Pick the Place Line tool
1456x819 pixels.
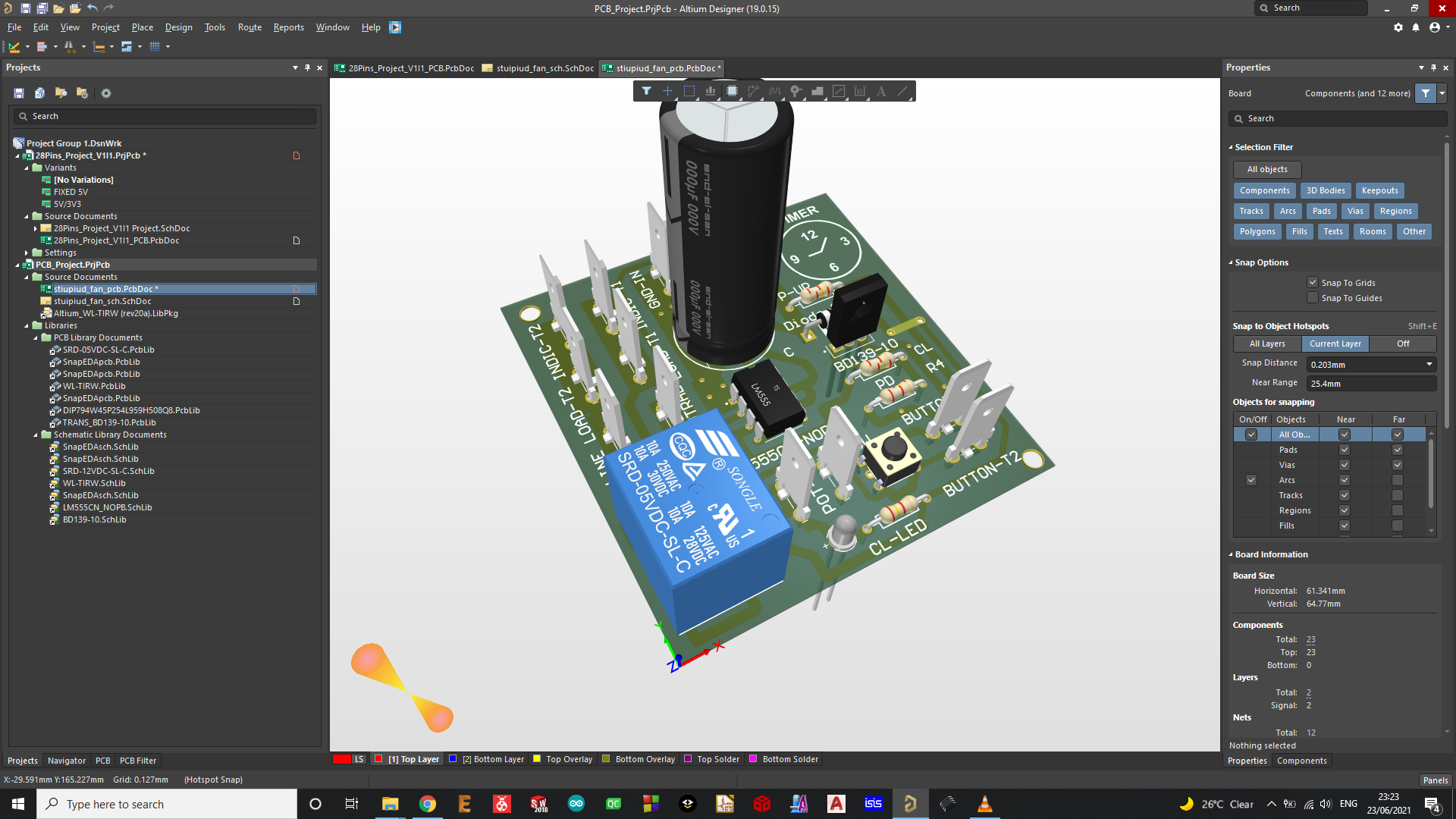(x=902, y=91)
